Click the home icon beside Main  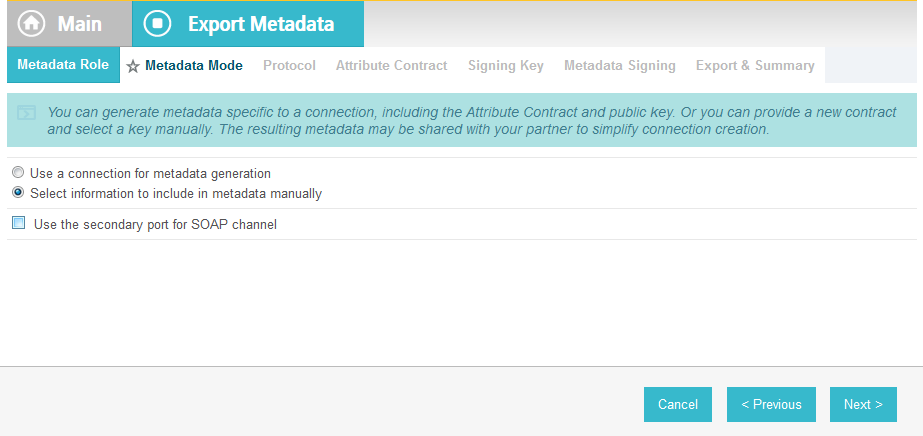[x=31, y=24]
